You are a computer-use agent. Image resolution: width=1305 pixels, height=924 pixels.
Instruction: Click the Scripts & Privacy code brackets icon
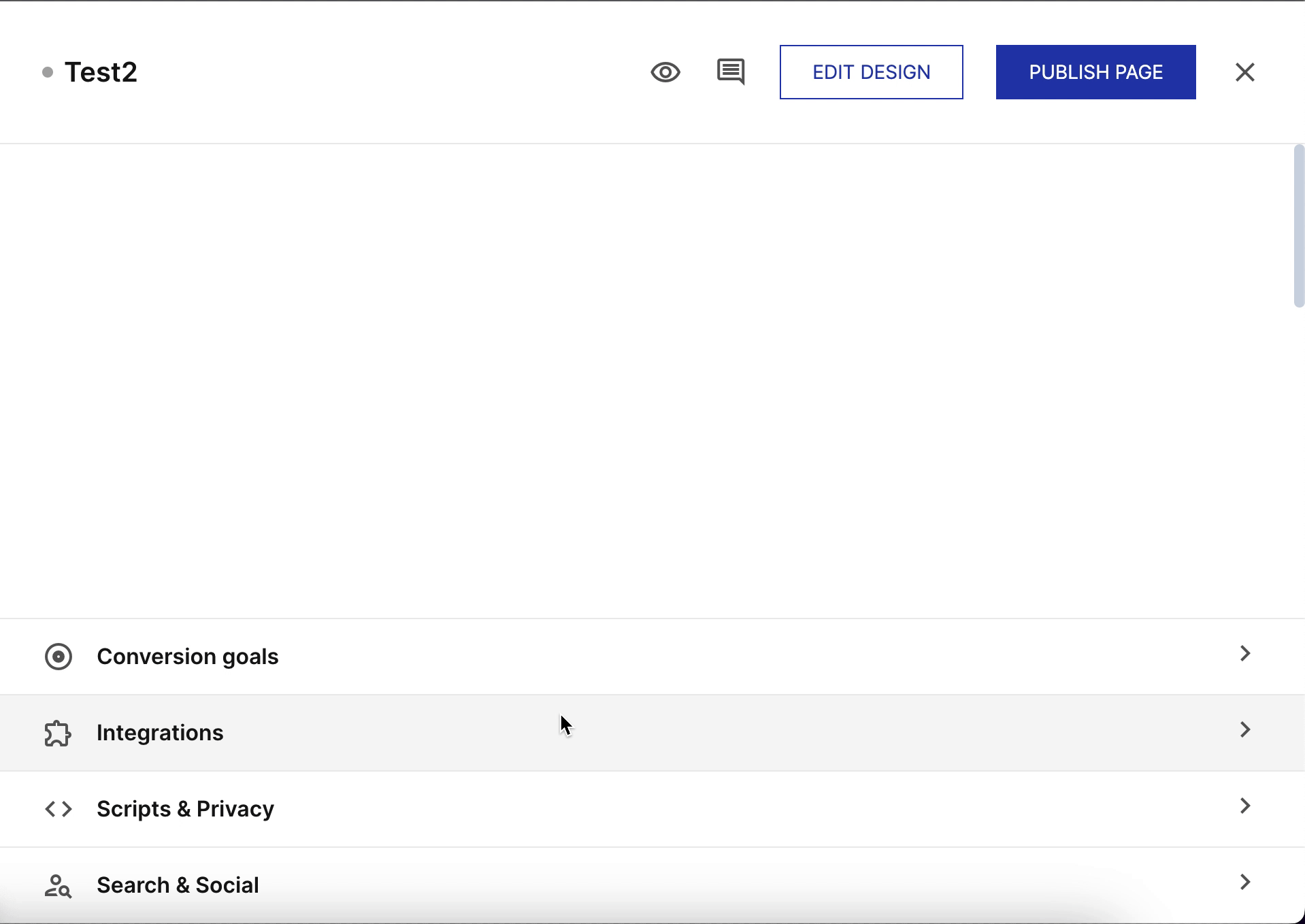[x=59, y=809]
